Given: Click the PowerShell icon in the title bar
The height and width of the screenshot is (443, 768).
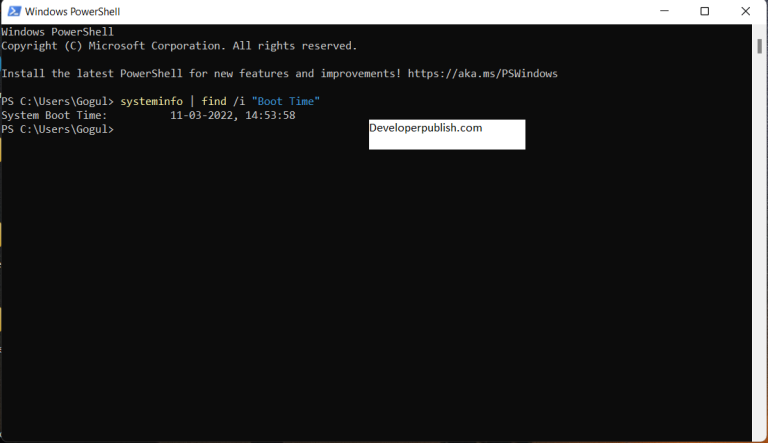Looking at the screenshot, I should (11, 11).
